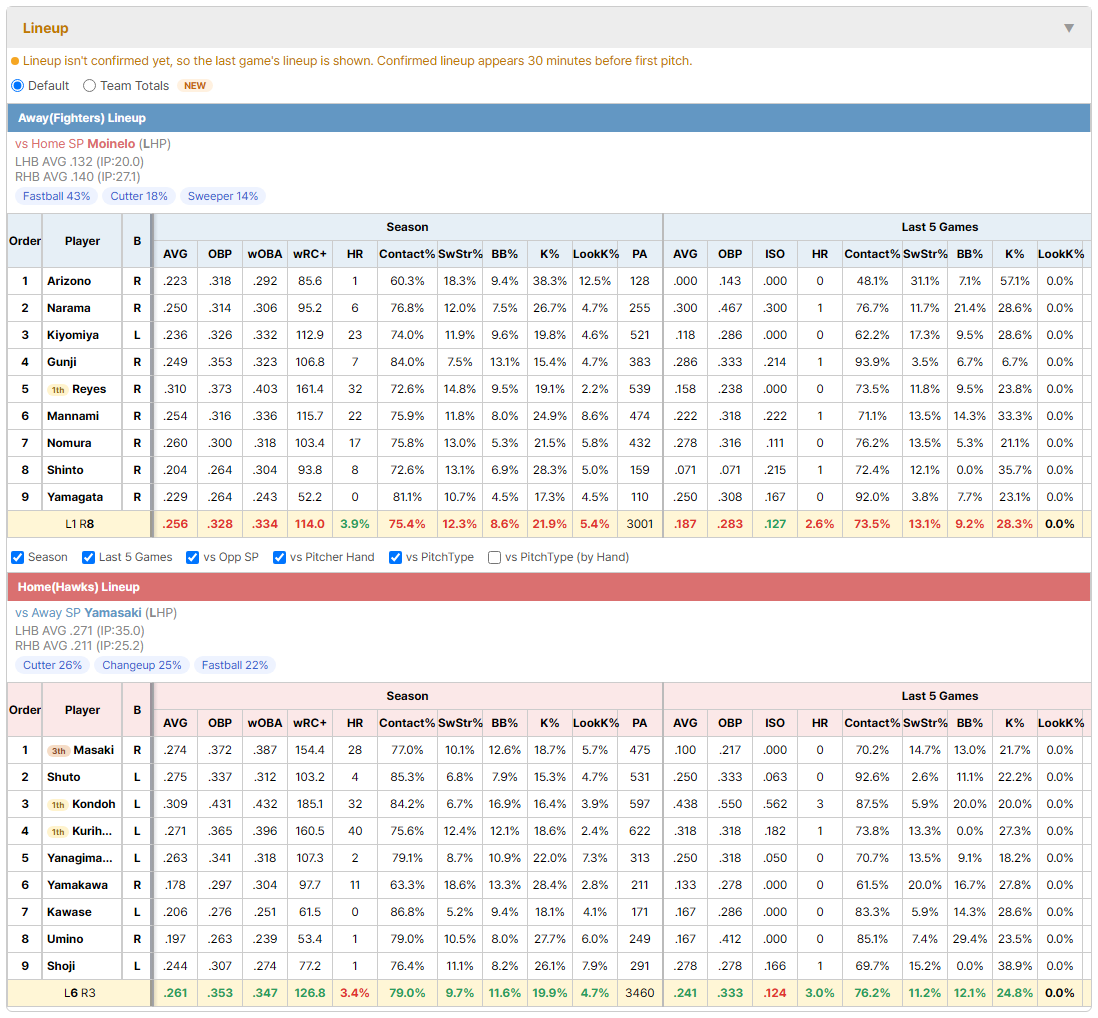This screenshot has height=1018, width=1098.
Task: Disable the vs PitchType checkbox
Action: point(396,557)
